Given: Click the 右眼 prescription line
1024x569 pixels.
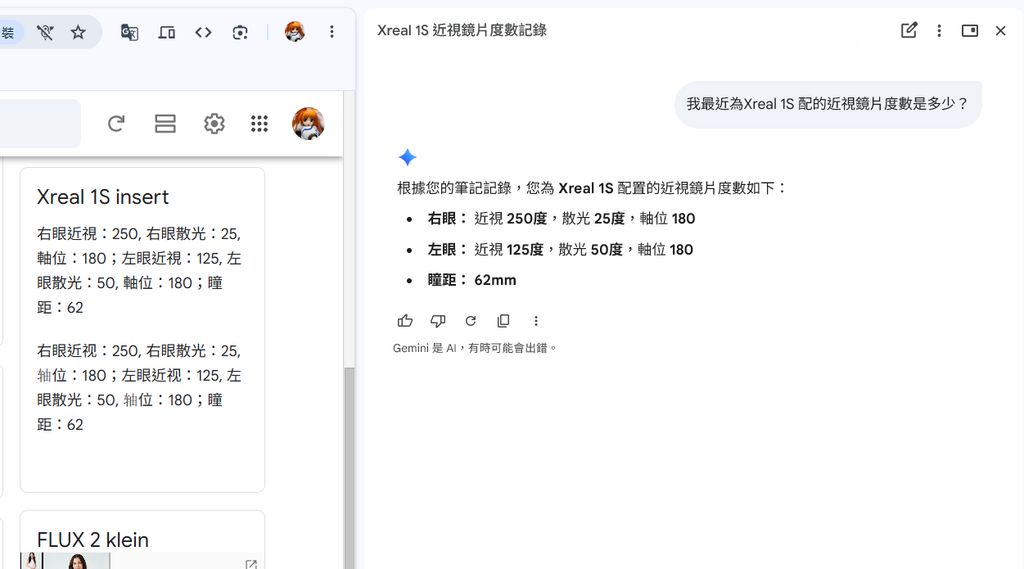Looking at the screenshot, I should [561, 218].
